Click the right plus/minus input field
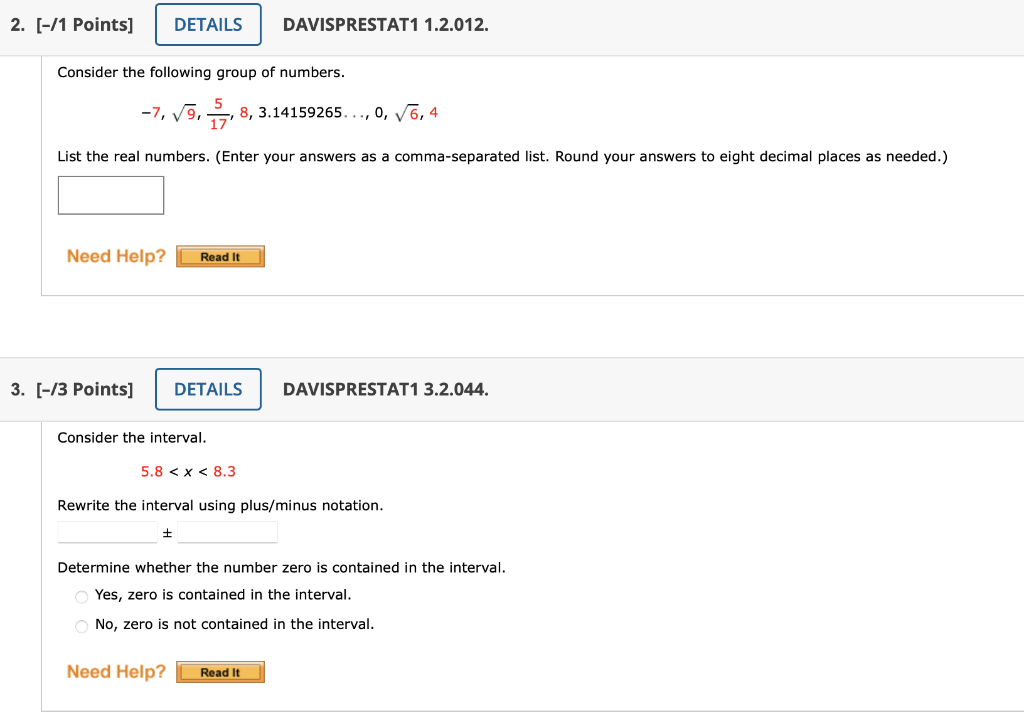Screen dimensions: 1024x720 point(227,531)
